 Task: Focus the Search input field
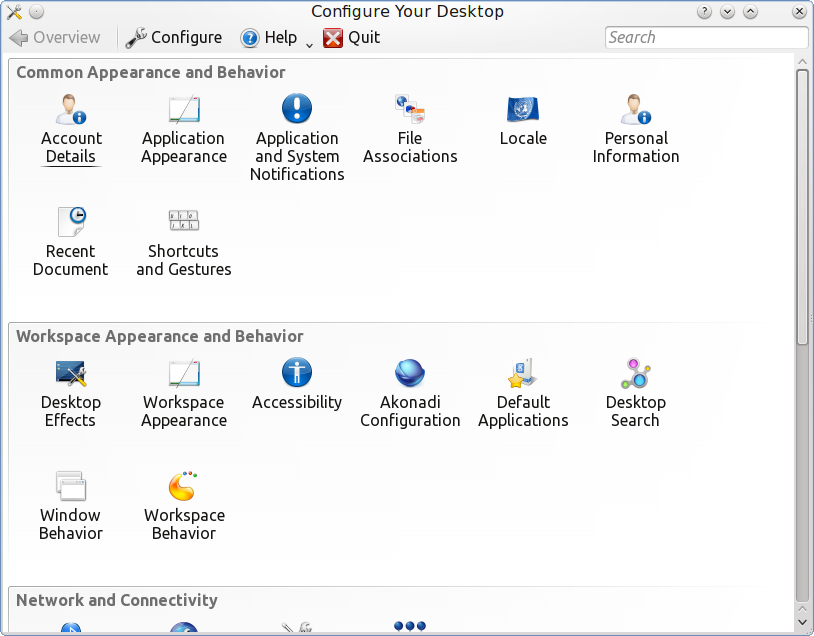click(x=706, y=38)
